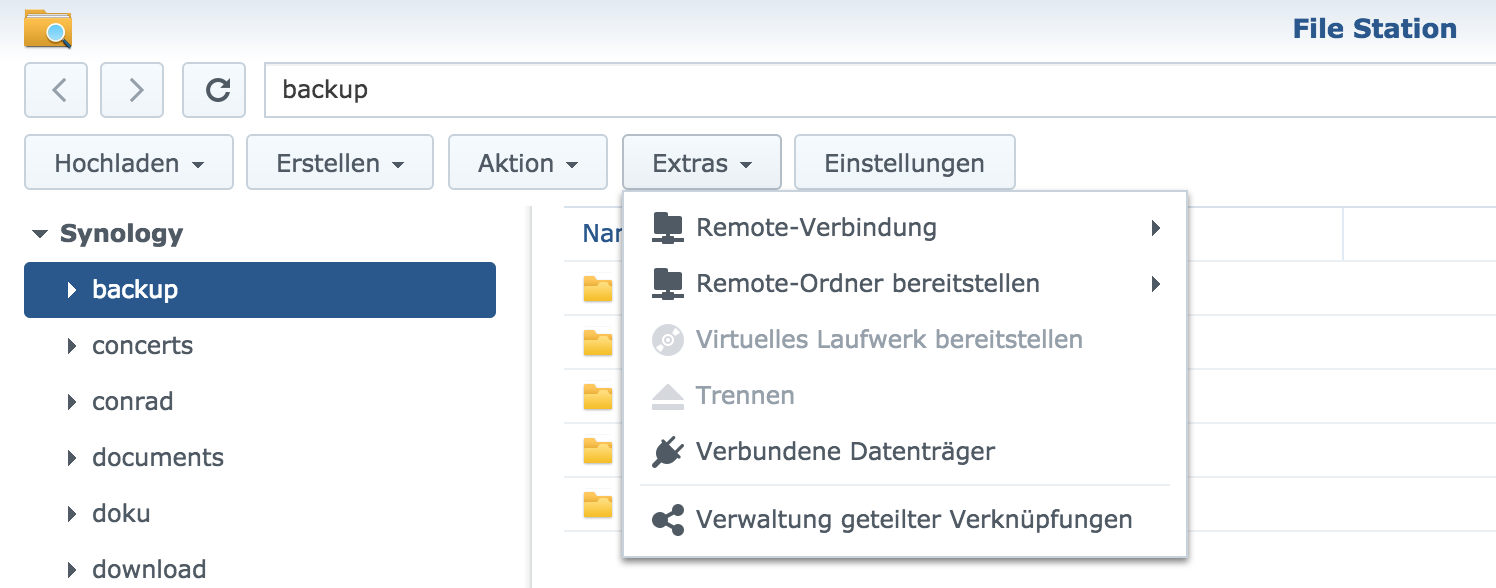Screen dimensions: 1496x588
Task: Open the Erstellen dropdown menu
Action: (x=340, y=163)
